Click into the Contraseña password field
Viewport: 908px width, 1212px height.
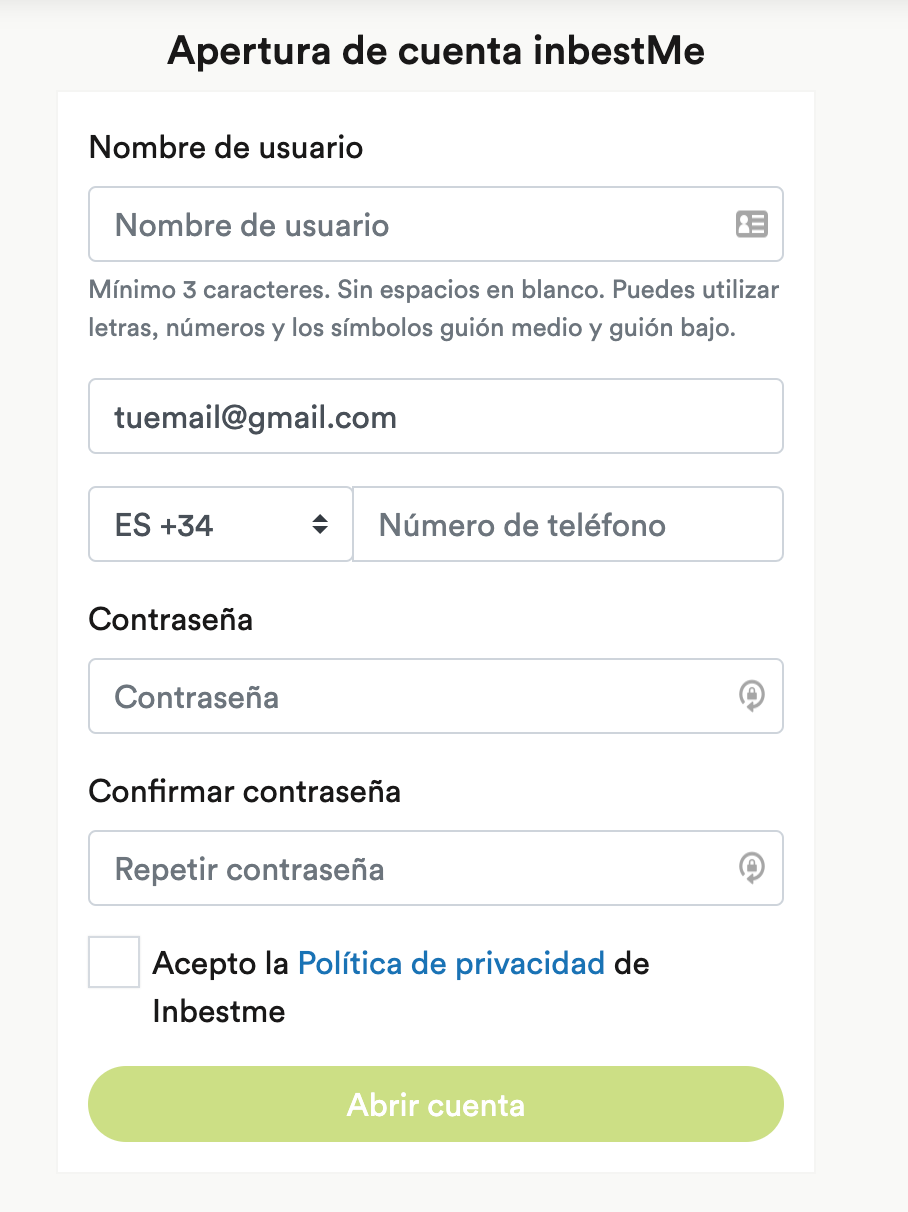pyautogui.click(x=436, y=696)
